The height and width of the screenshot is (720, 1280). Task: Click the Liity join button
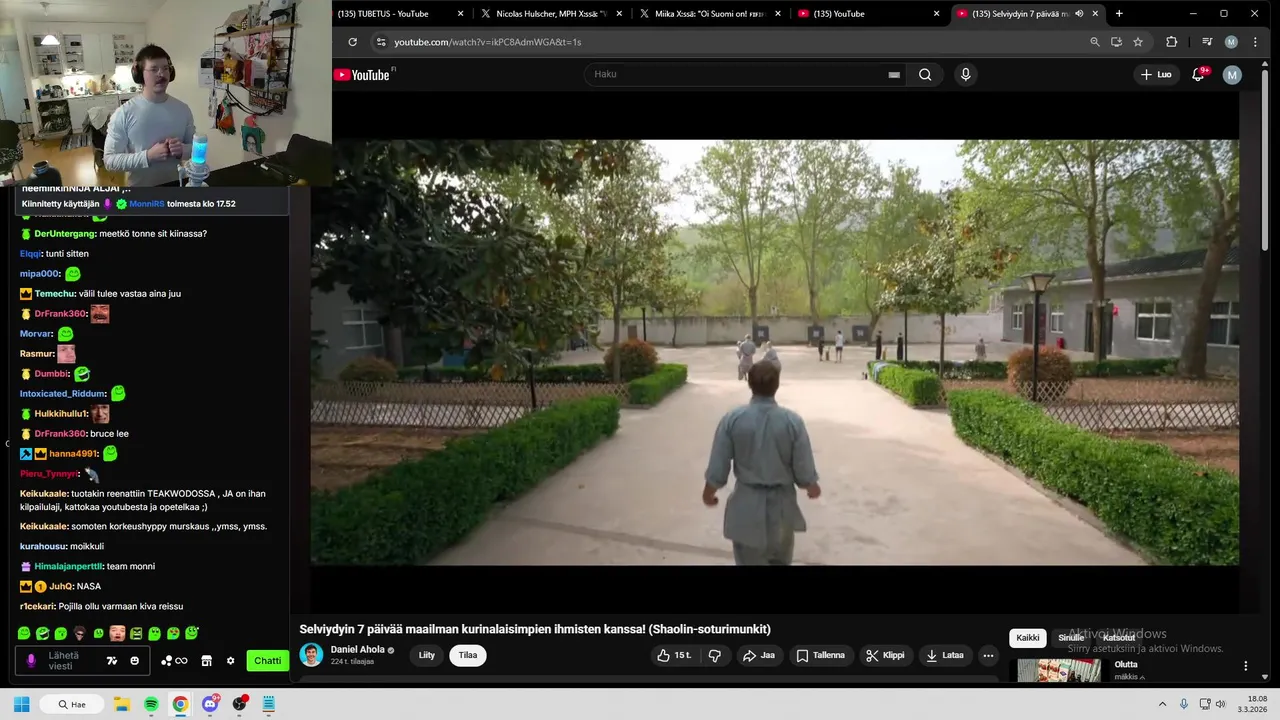point(427,656)
